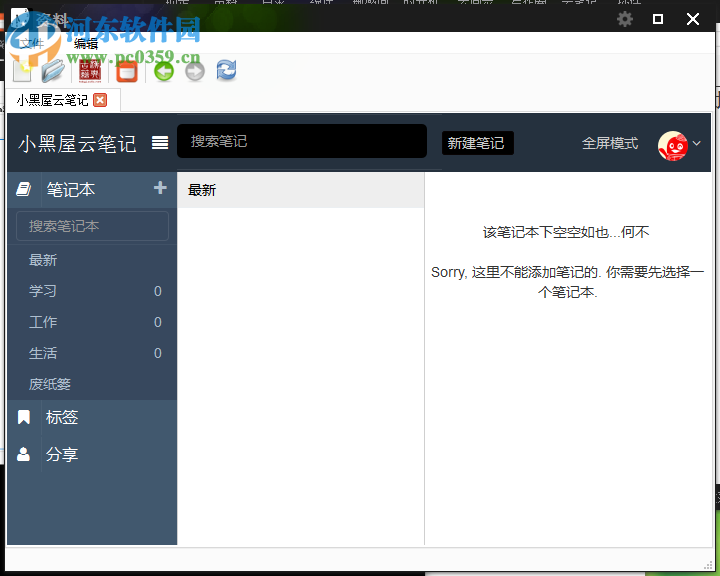Open the 文件 menu

pos(32,44)
